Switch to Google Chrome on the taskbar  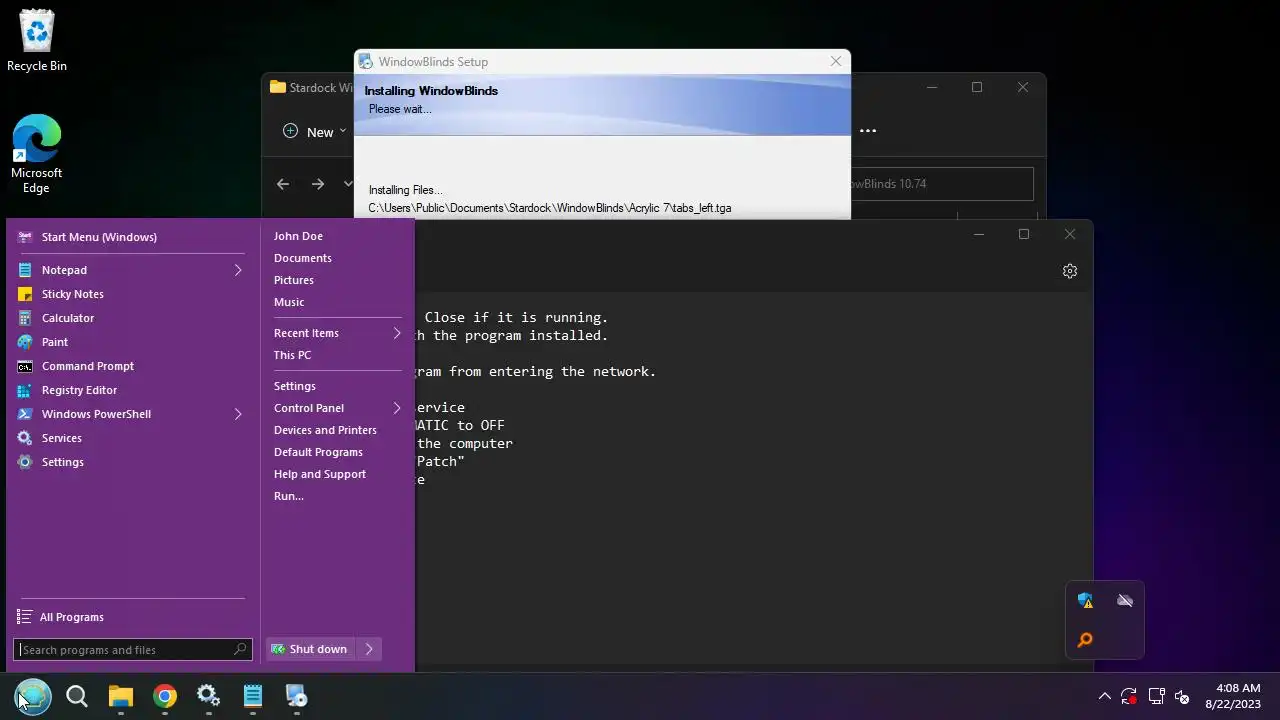coord(165,696)
